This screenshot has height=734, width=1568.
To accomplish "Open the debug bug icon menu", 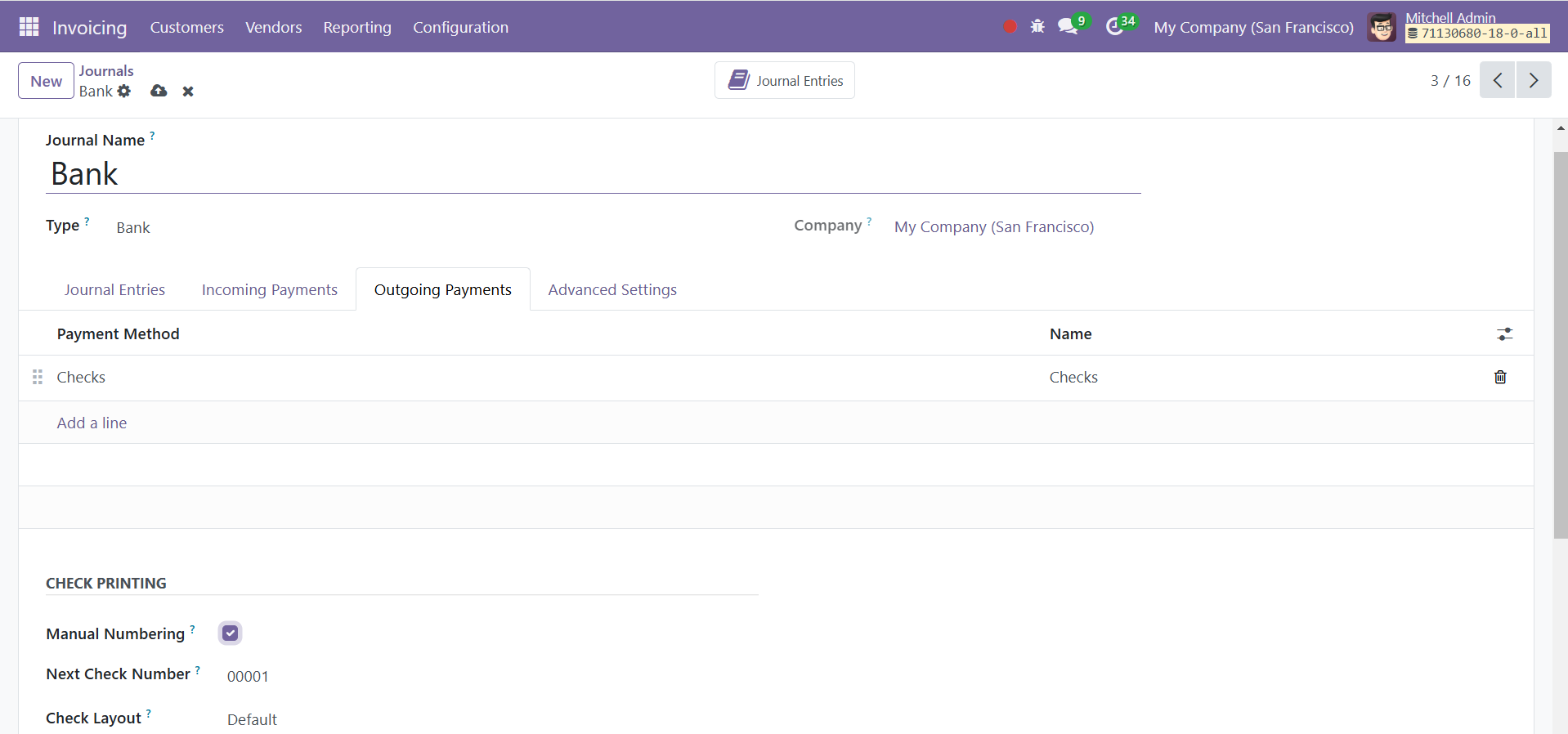I will pos(1037,27).
